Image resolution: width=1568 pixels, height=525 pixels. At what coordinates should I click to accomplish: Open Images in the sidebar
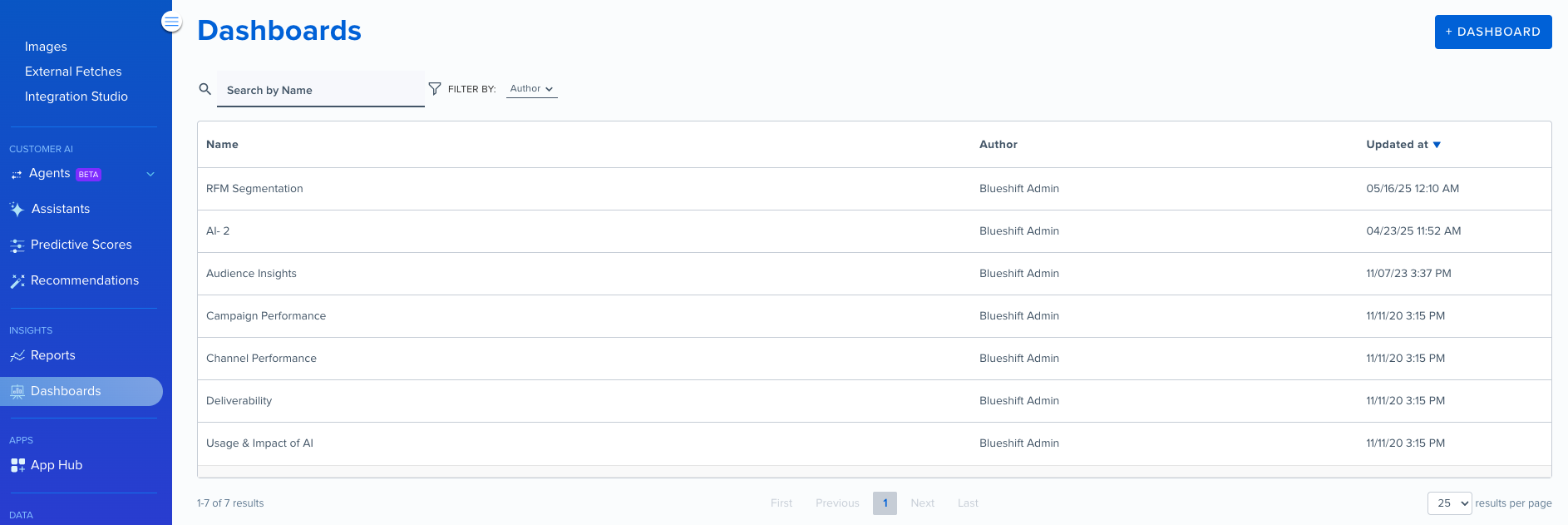pyautogui.click(x=46, y=47)
